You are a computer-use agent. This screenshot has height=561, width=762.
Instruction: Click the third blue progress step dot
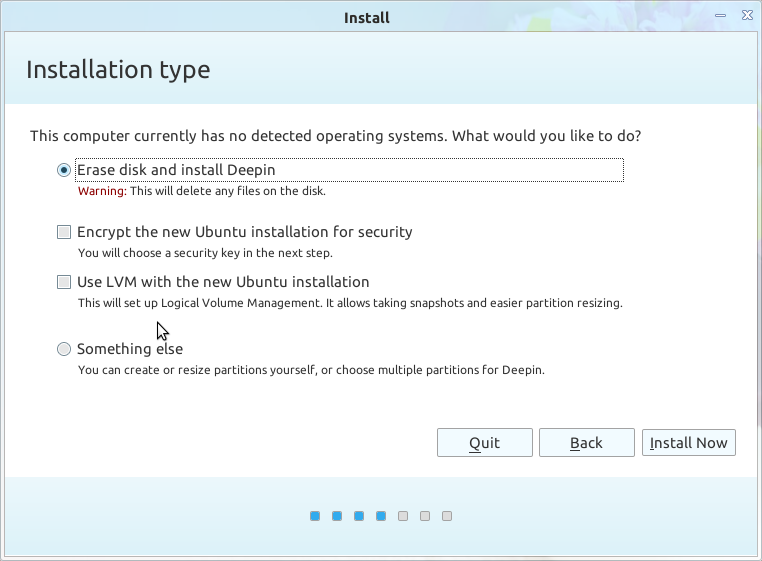pyautogui.click(x=359, y=516)
